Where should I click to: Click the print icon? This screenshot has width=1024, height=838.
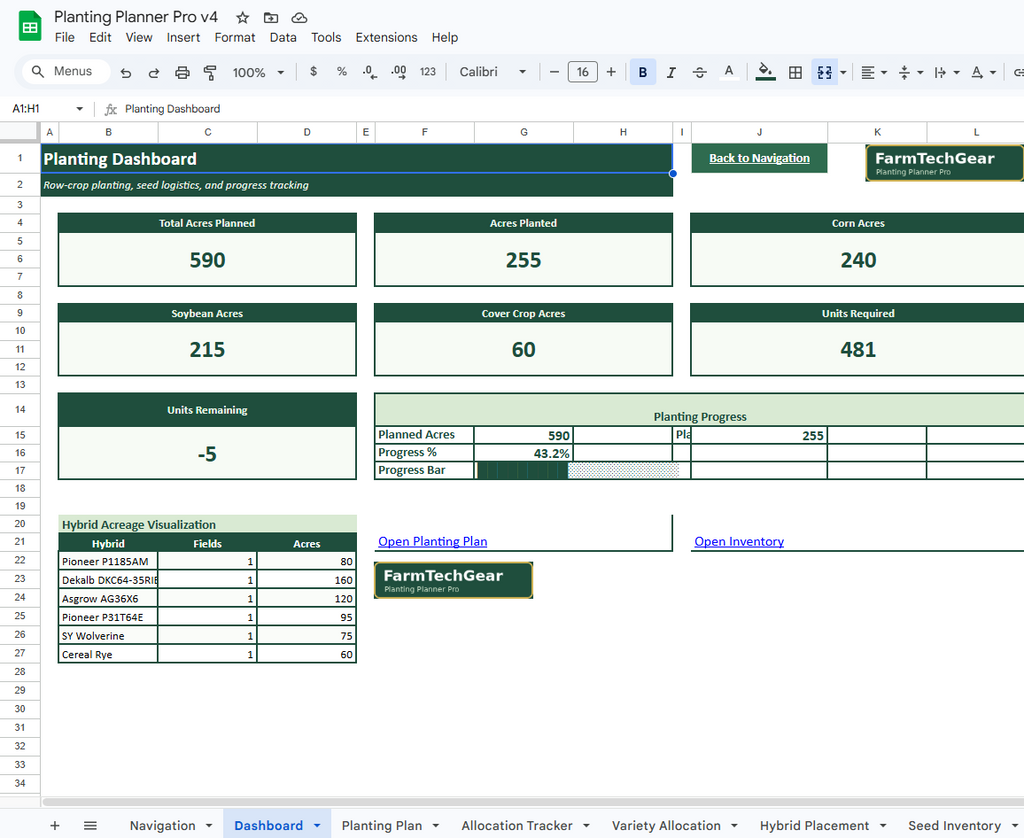click(x=181, y=72)
